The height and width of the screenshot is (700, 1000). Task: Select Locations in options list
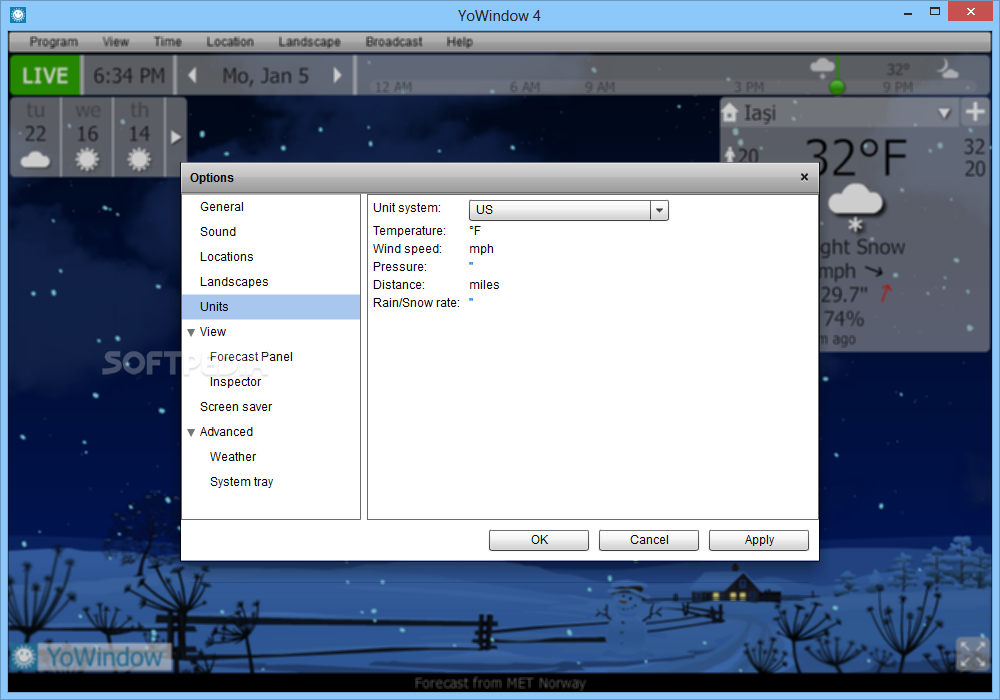[x=271, y=256]
